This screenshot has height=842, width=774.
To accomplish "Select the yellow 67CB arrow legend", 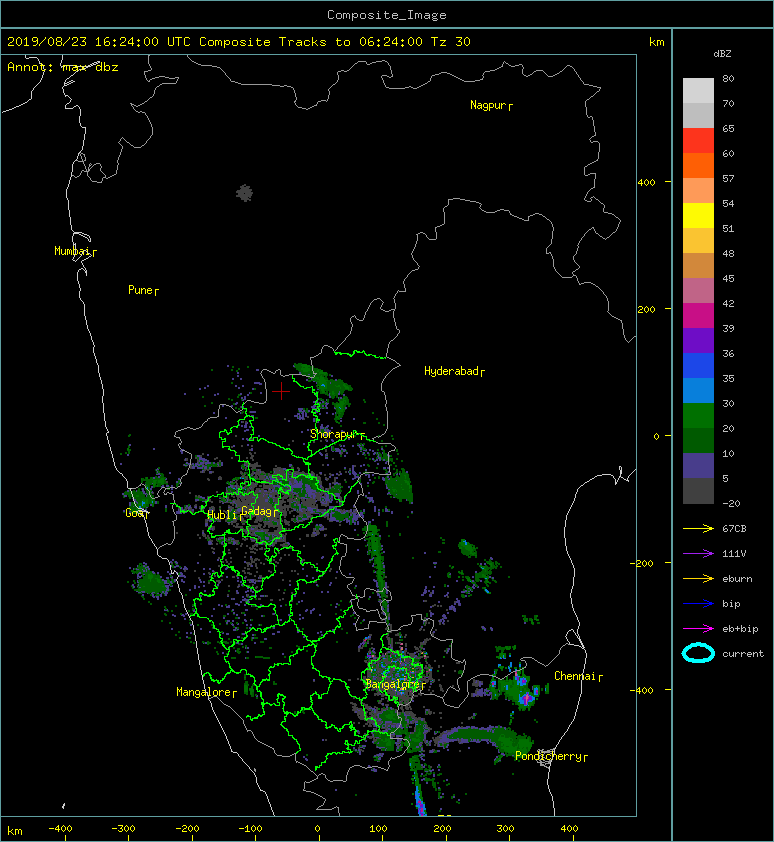I will pyautogui.click(x=698, y=528).
